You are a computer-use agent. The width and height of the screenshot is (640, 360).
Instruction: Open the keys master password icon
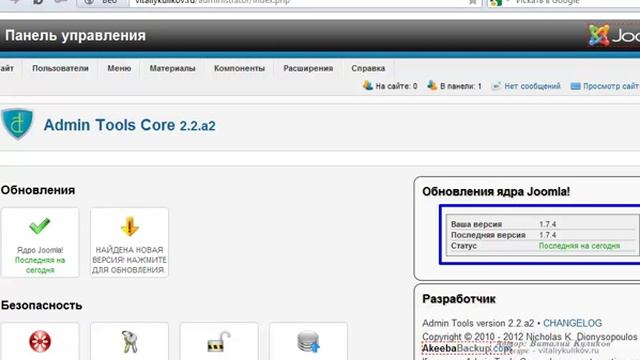click(130, 342)
